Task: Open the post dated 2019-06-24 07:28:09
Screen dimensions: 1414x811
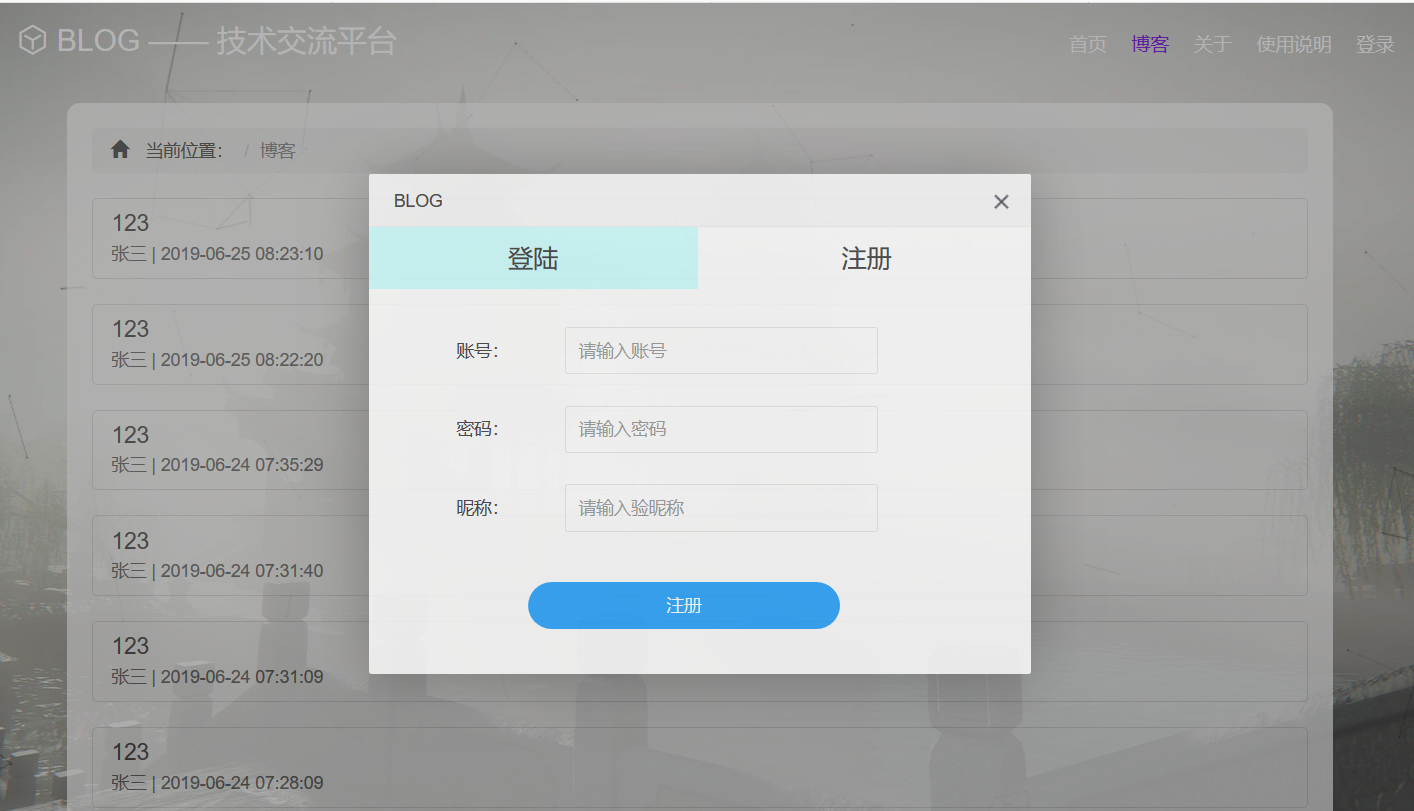Action: coord(699,768)
